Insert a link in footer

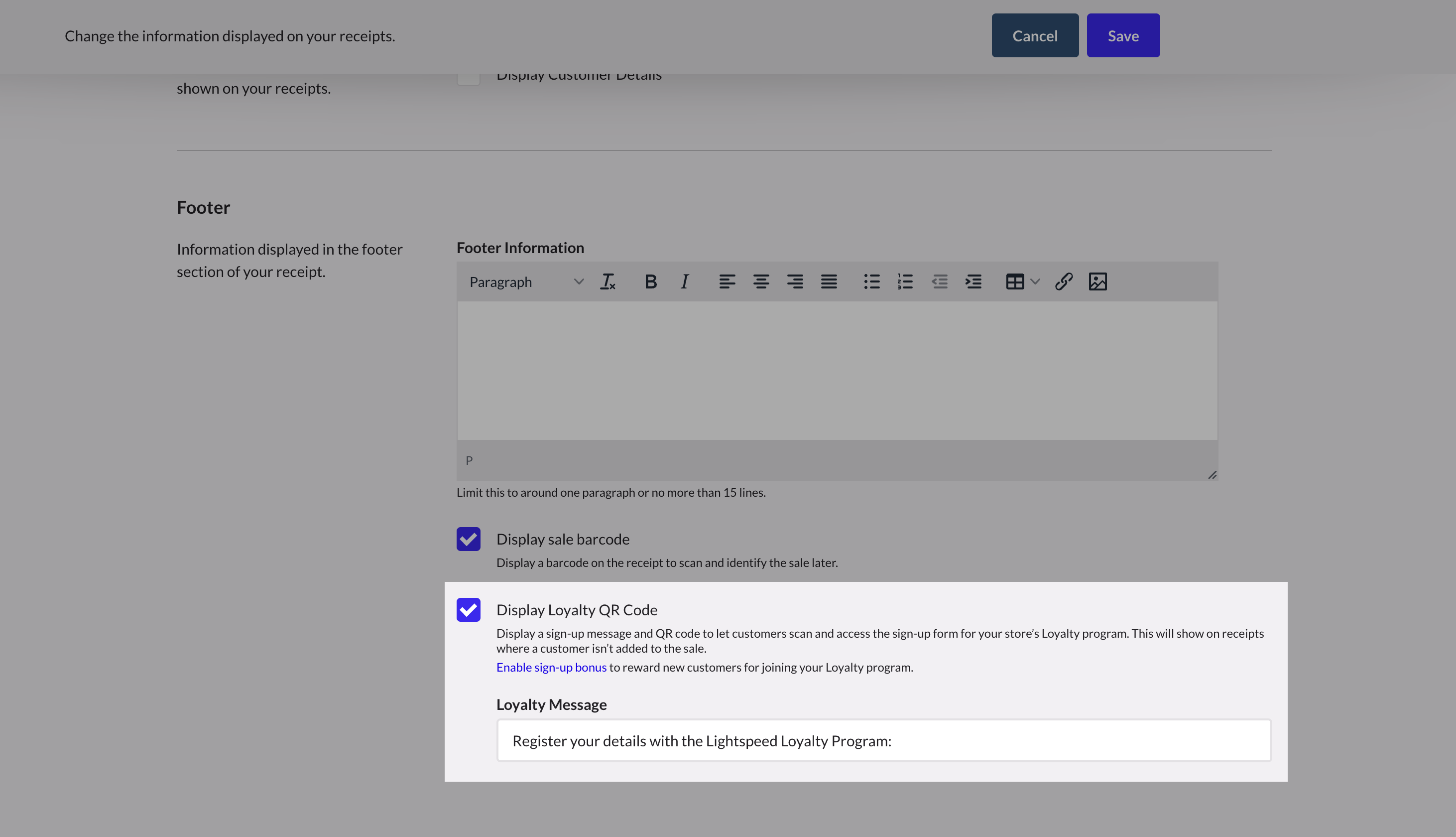pyautogui.click(x=1063, y=281)
